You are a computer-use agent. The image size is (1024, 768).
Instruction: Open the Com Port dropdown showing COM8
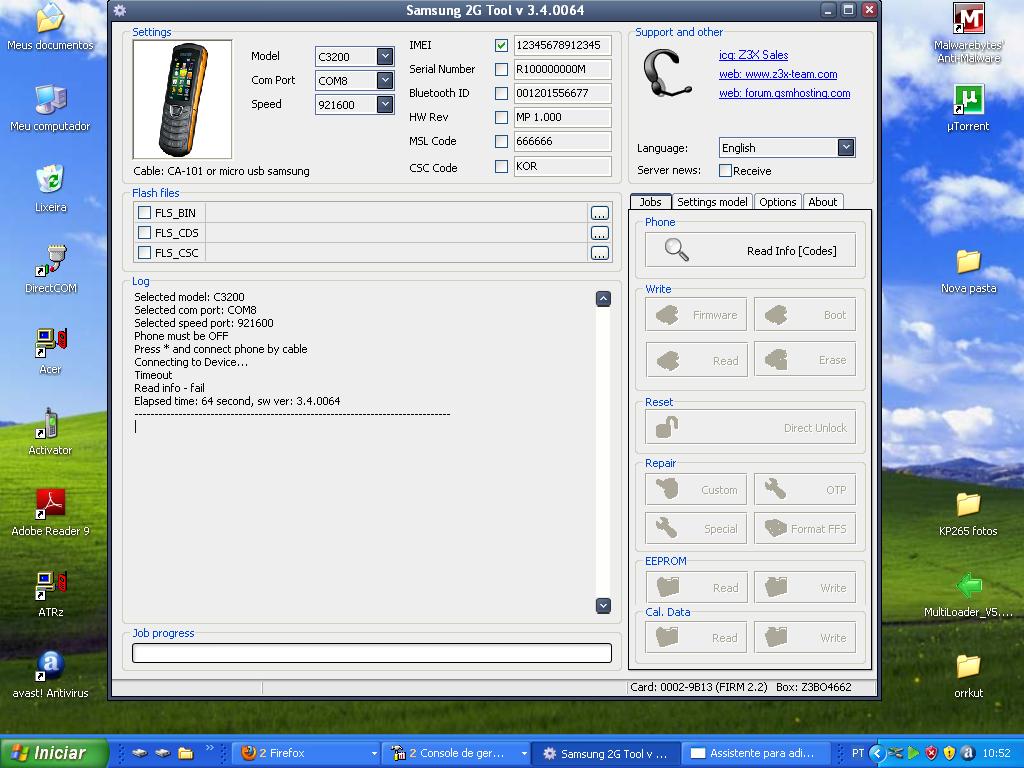[x=385, y=80]
